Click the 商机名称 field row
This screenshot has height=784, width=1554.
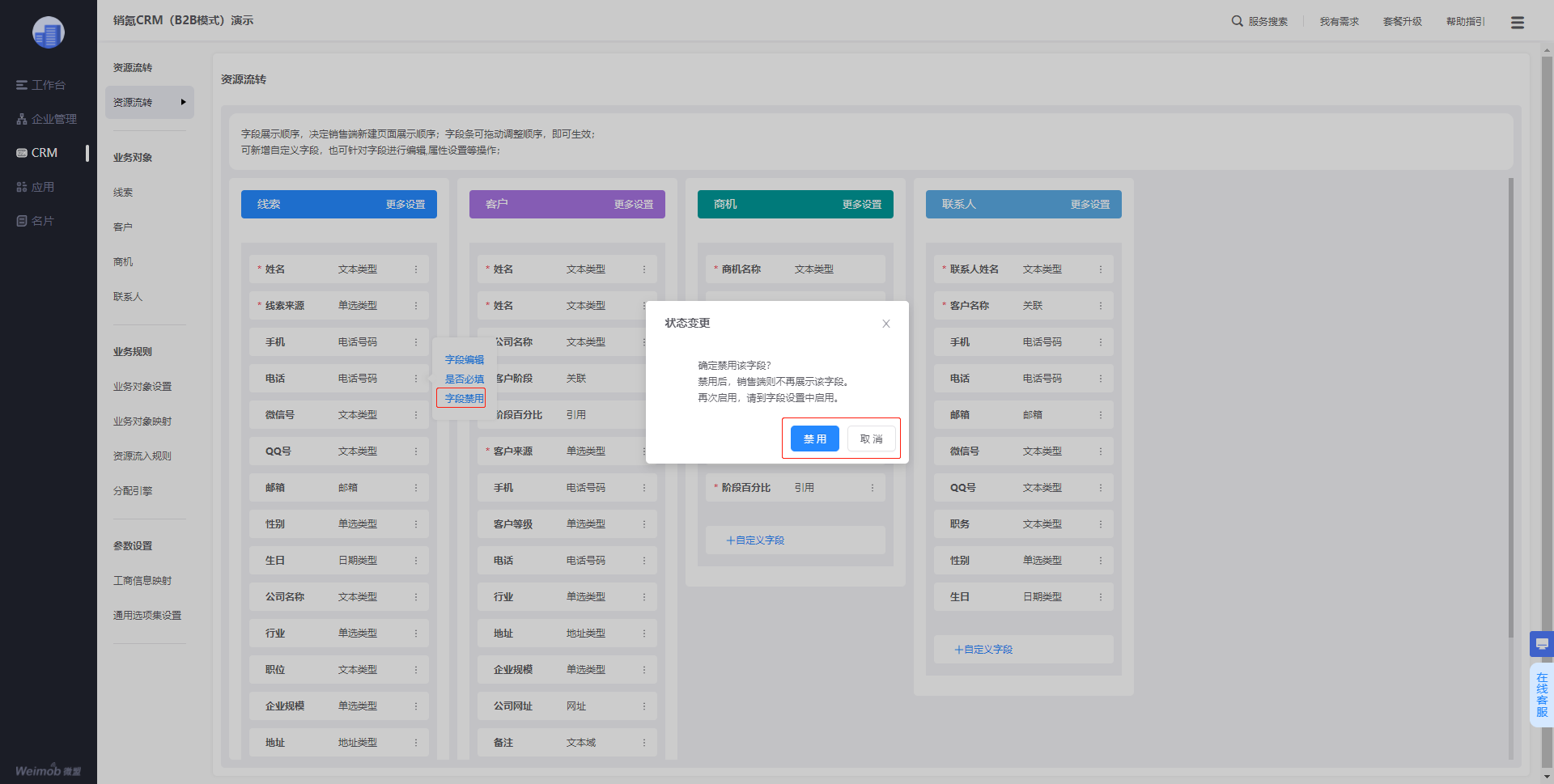pyautogui.click(x=796, y=269)
